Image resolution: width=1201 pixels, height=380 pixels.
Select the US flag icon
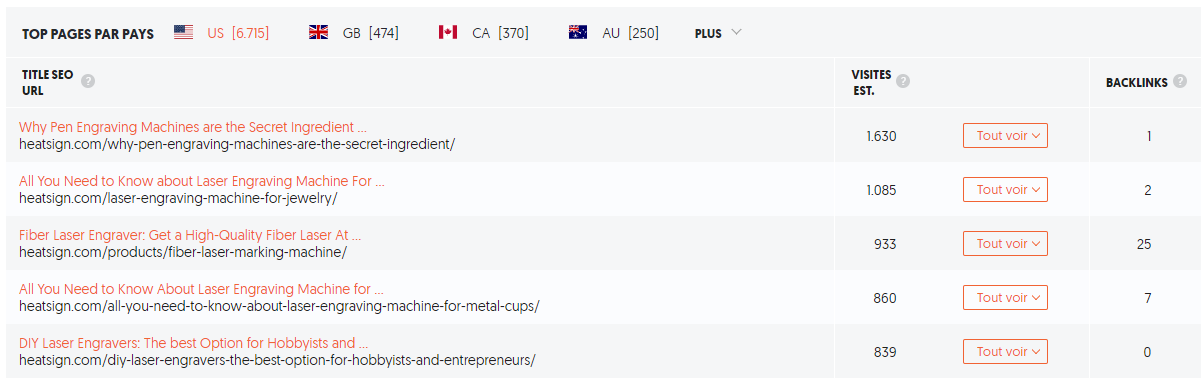(x=183, y=33)
